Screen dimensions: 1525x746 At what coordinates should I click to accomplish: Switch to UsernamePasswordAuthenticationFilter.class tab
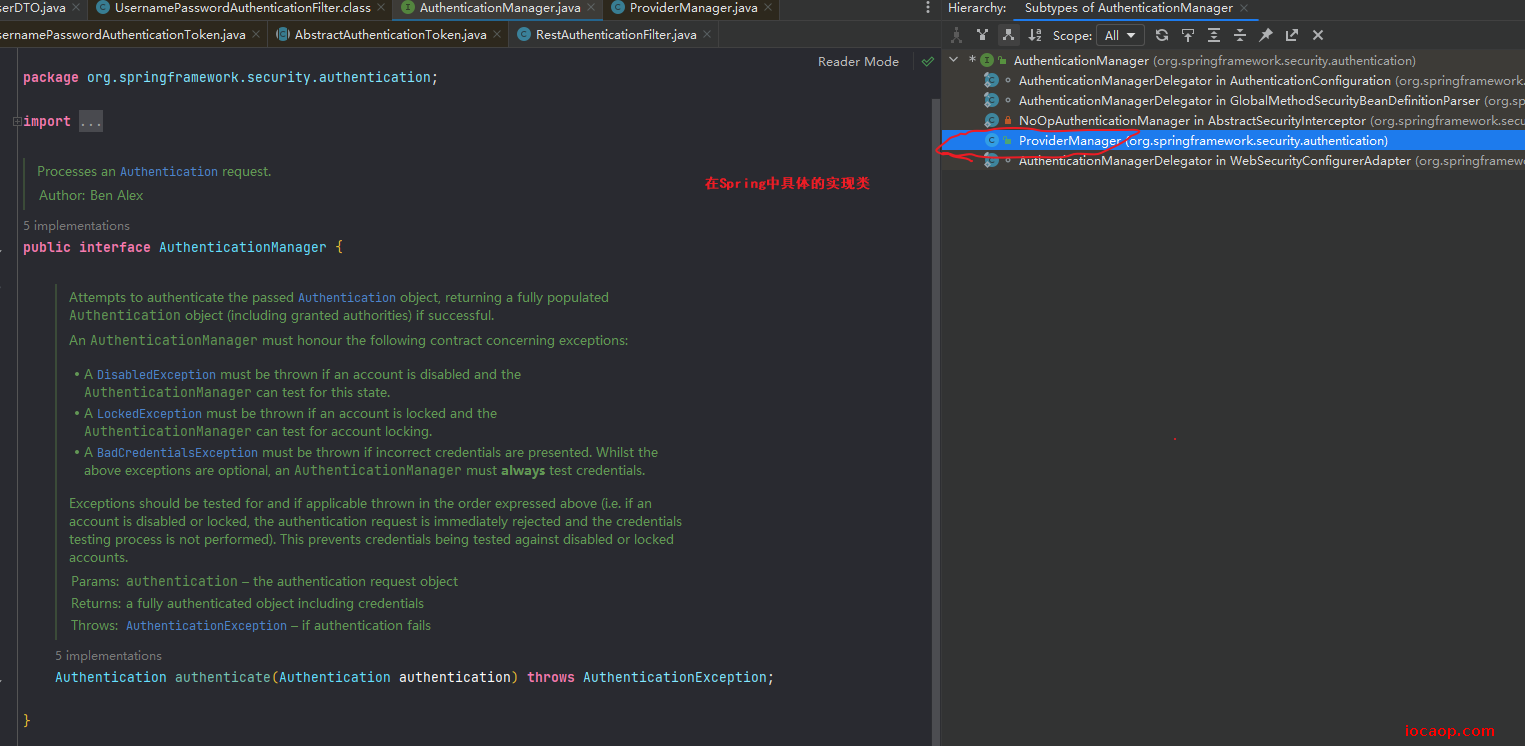242,8
